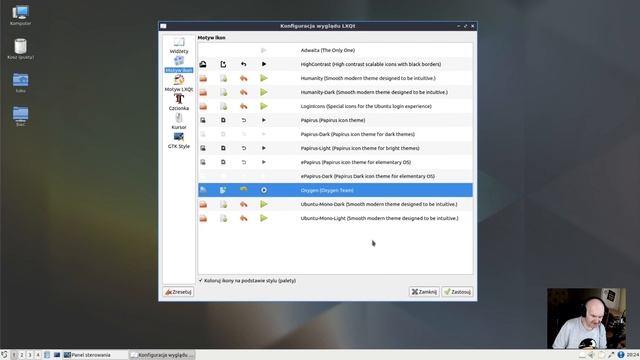Click the Oxygen play preview icon
Image resolution: width=640 pixels, height=360 pixels.
(264, 190)
